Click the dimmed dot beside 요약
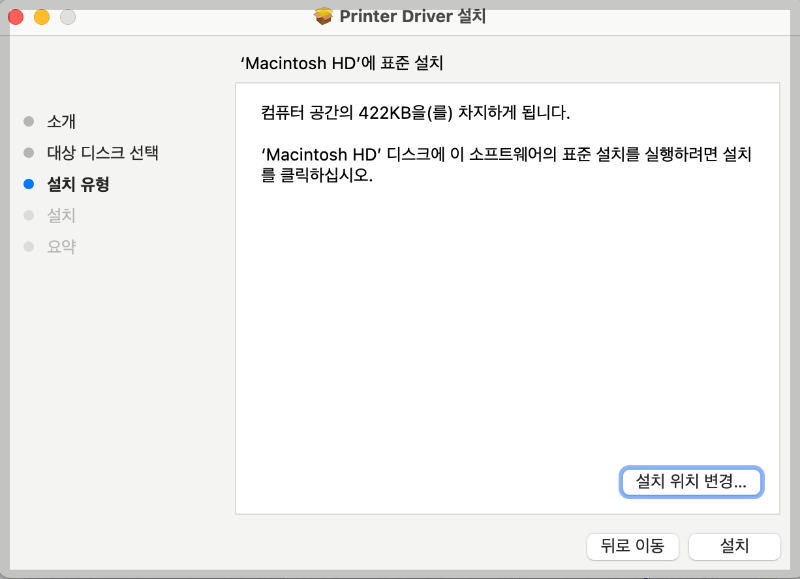800x579 pixels. click(x=29, y=246)
